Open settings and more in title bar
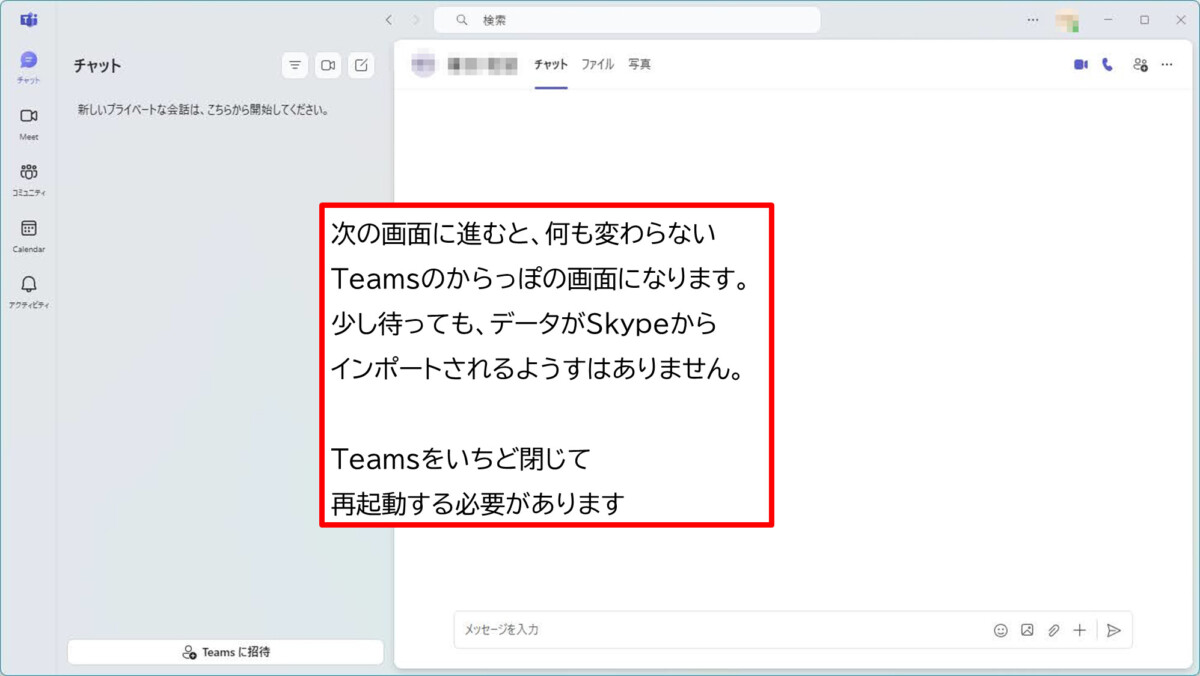 (1033, 20)
